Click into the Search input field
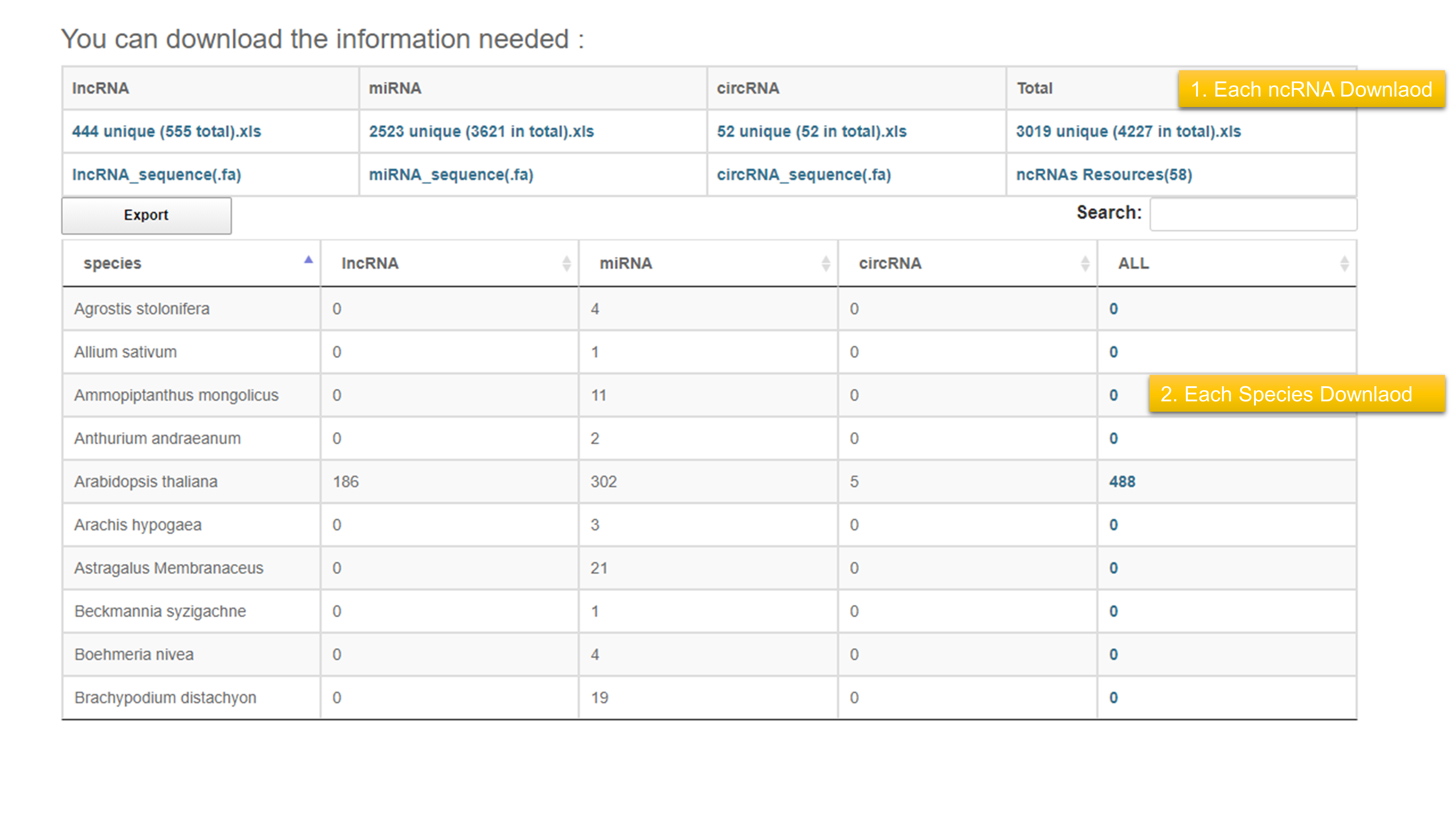Image resolution: width=1456 pixels, height=819 pixels. (1253, 214)
